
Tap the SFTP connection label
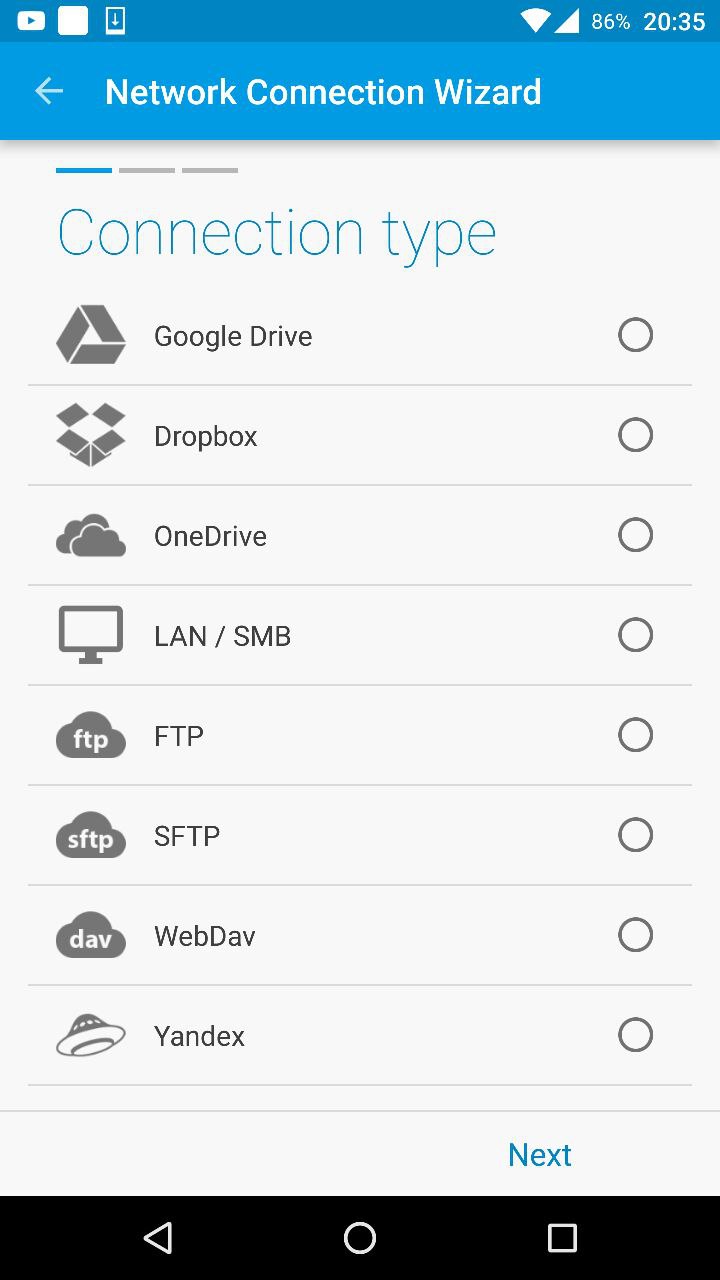[187, 836]
